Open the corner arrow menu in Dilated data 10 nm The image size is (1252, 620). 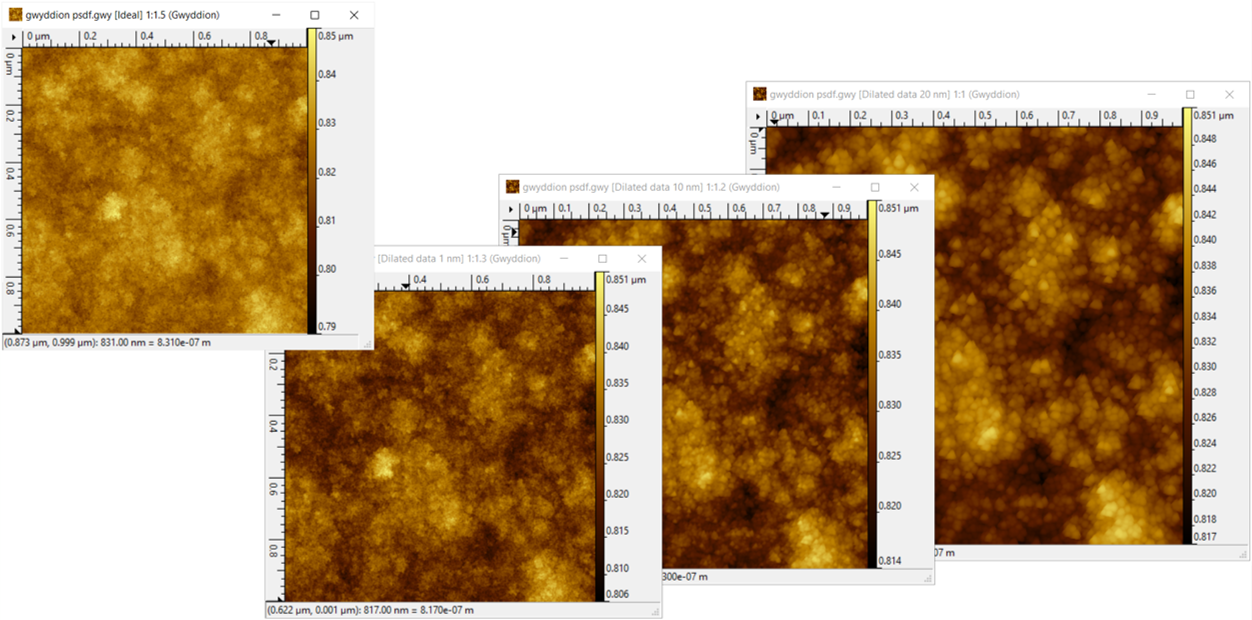coord(510,211)
